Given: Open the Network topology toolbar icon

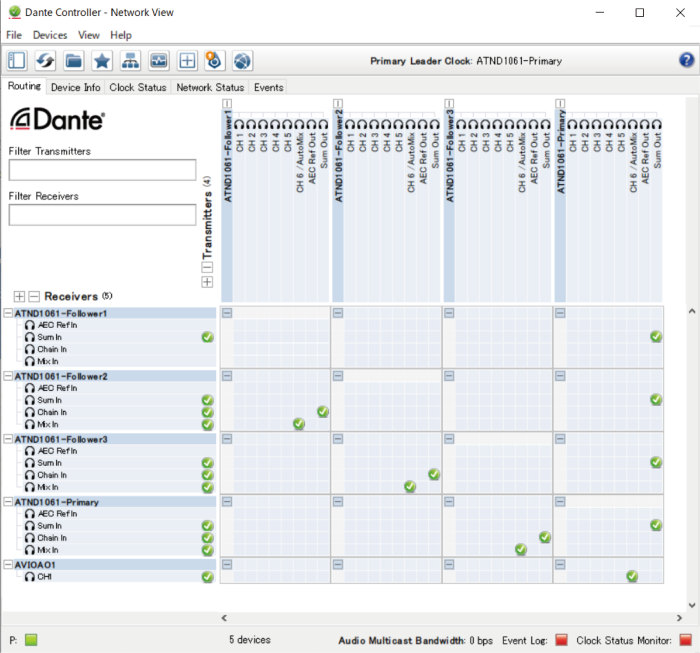Looking at the screenshot, I should point(130,60).
